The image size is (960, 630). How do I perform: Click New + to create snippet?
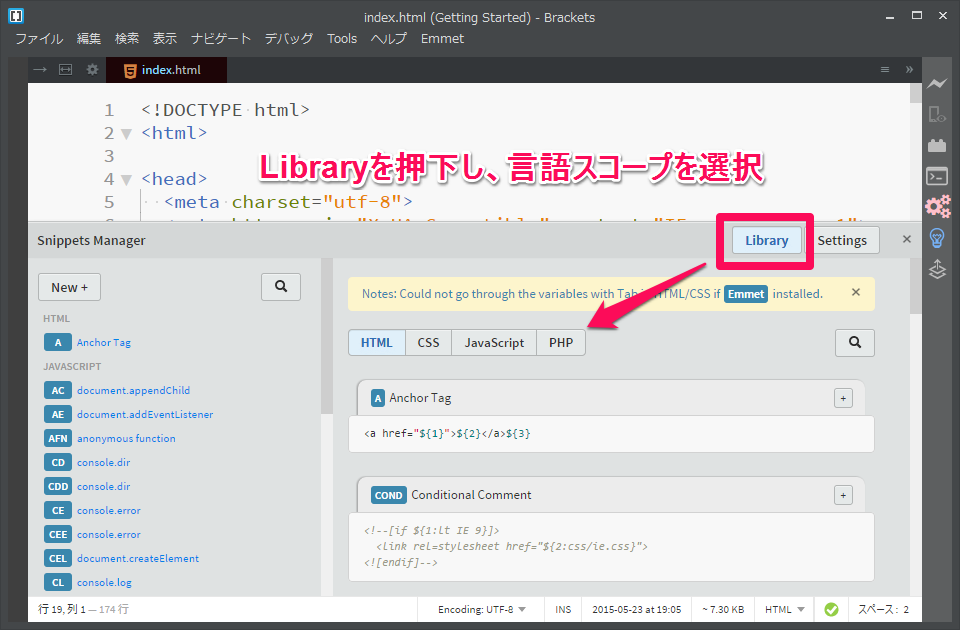click(x=69, y=287)
